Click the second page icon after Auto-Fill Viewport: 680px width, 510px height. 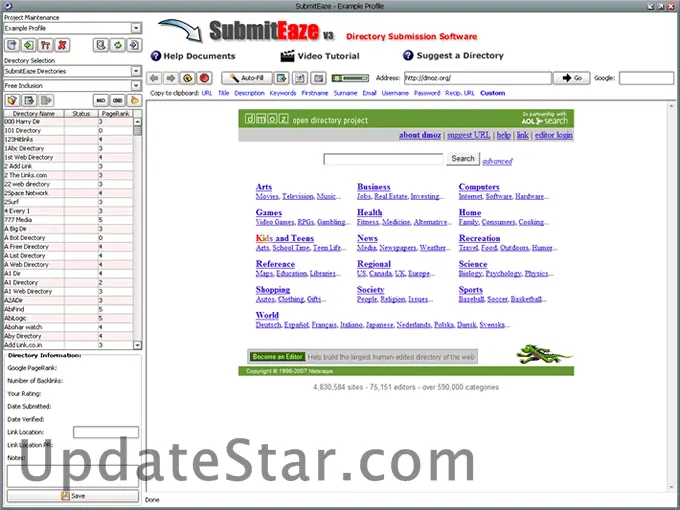[x=300, y=78]
